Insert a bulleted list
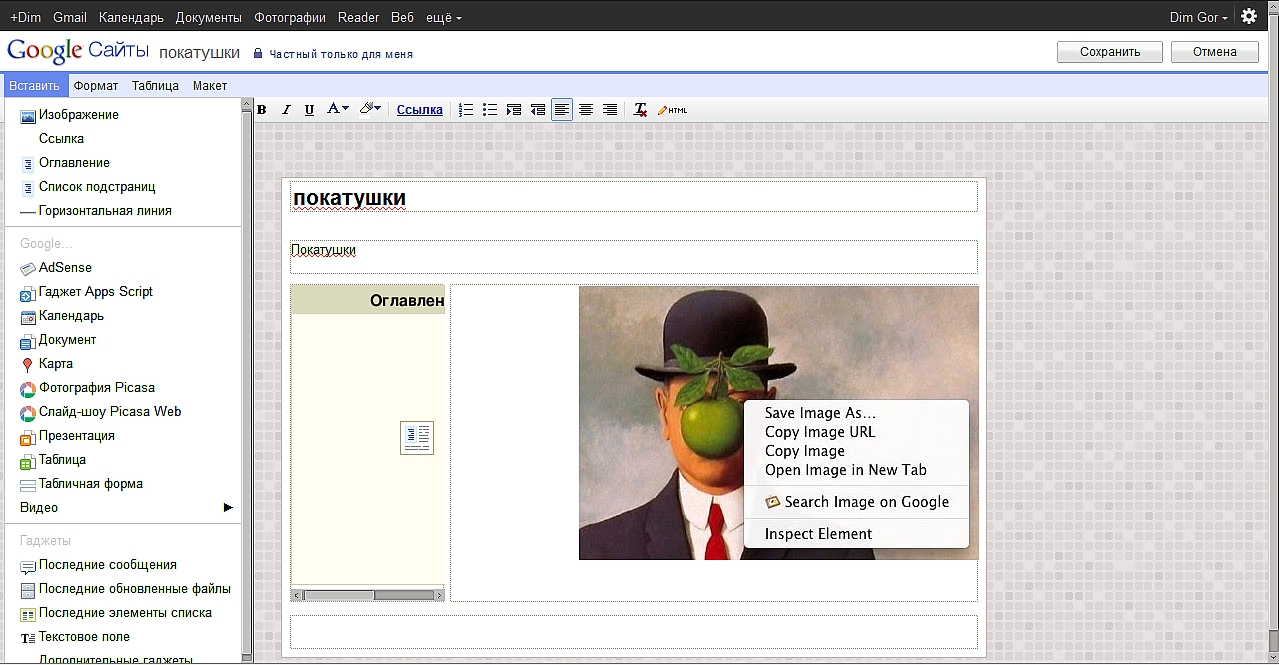Screen dimensions: 1279x665 pos(490,110)
